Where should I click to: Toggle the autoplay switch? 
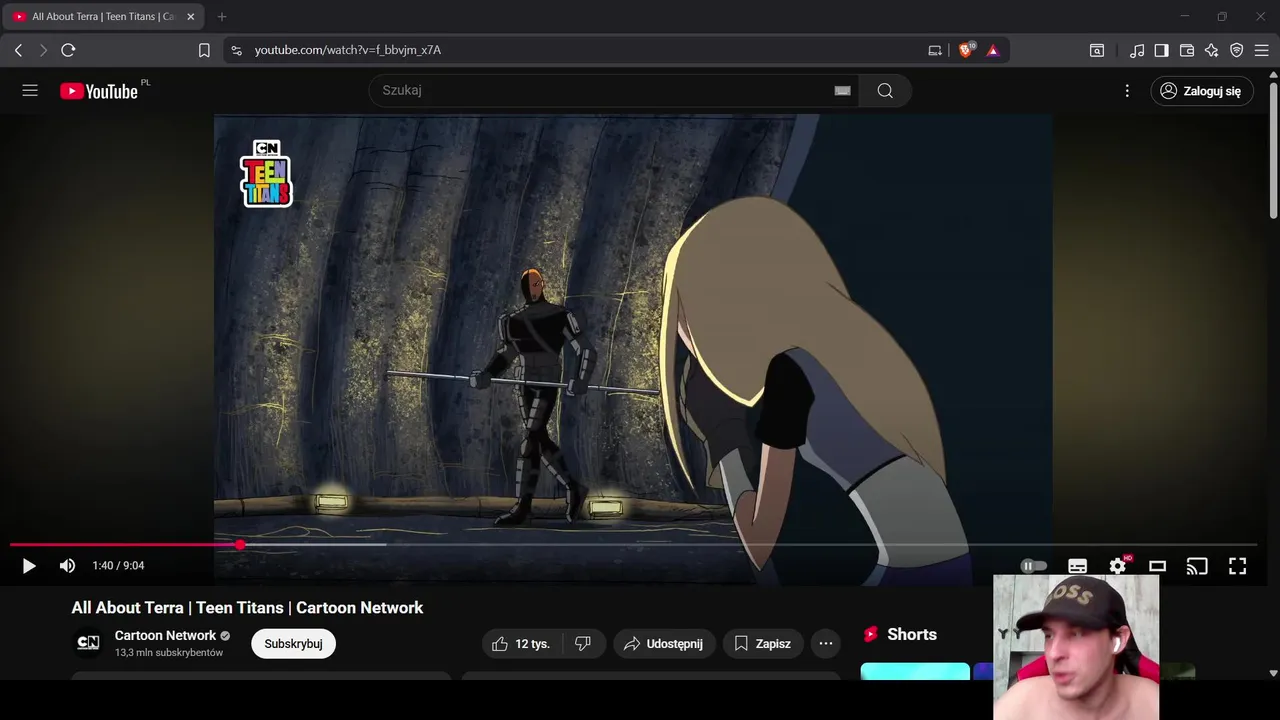pyautogui.click(x=1033, y=566)
